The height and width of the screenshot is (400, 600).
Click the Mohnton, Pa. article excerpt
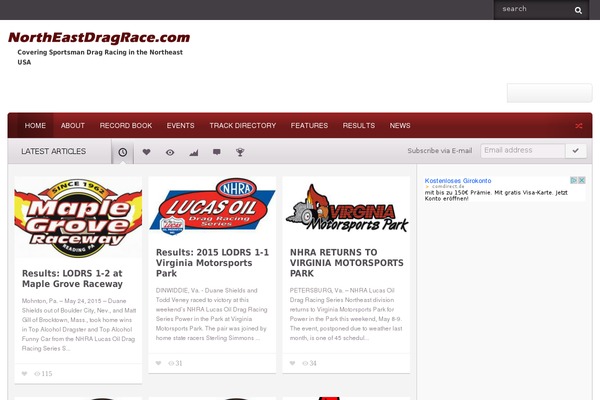(x=79, y=325)
